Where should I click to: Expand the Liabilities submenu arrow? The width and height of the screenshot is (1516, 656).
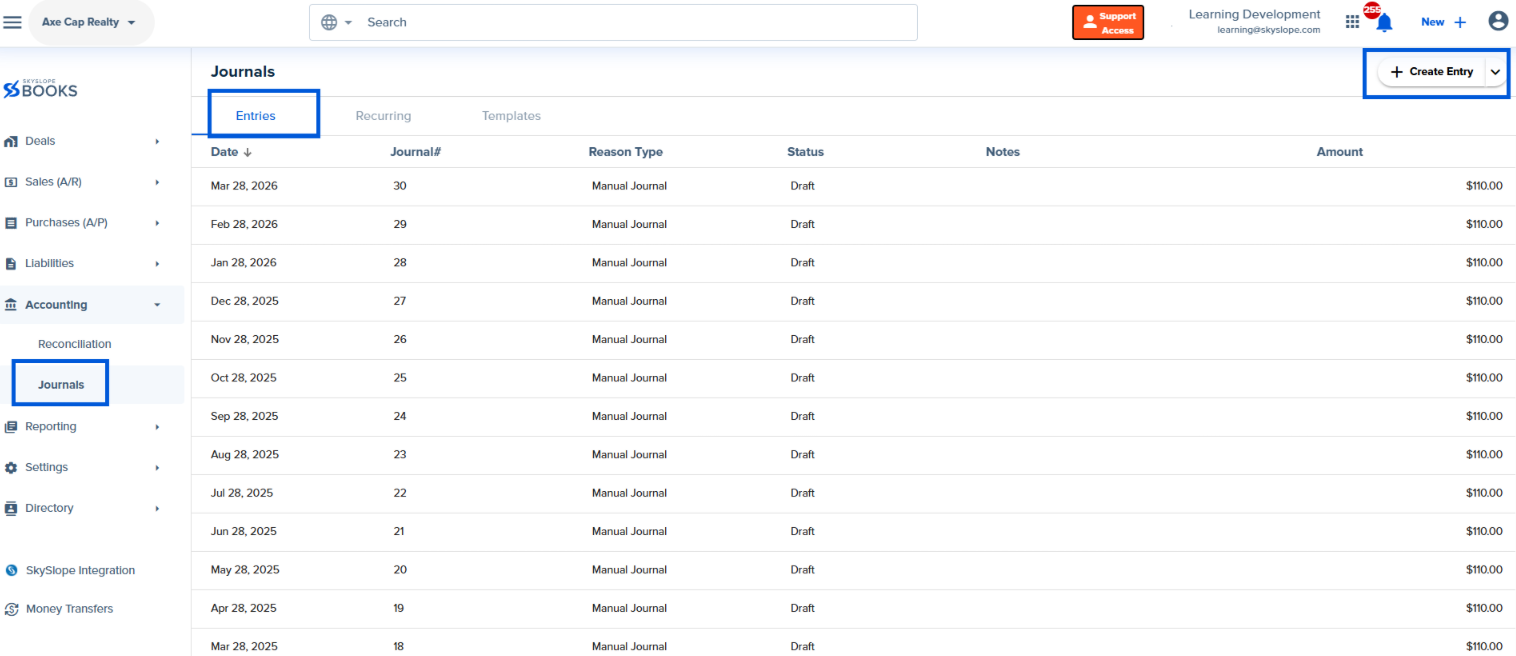click(157, 264)
